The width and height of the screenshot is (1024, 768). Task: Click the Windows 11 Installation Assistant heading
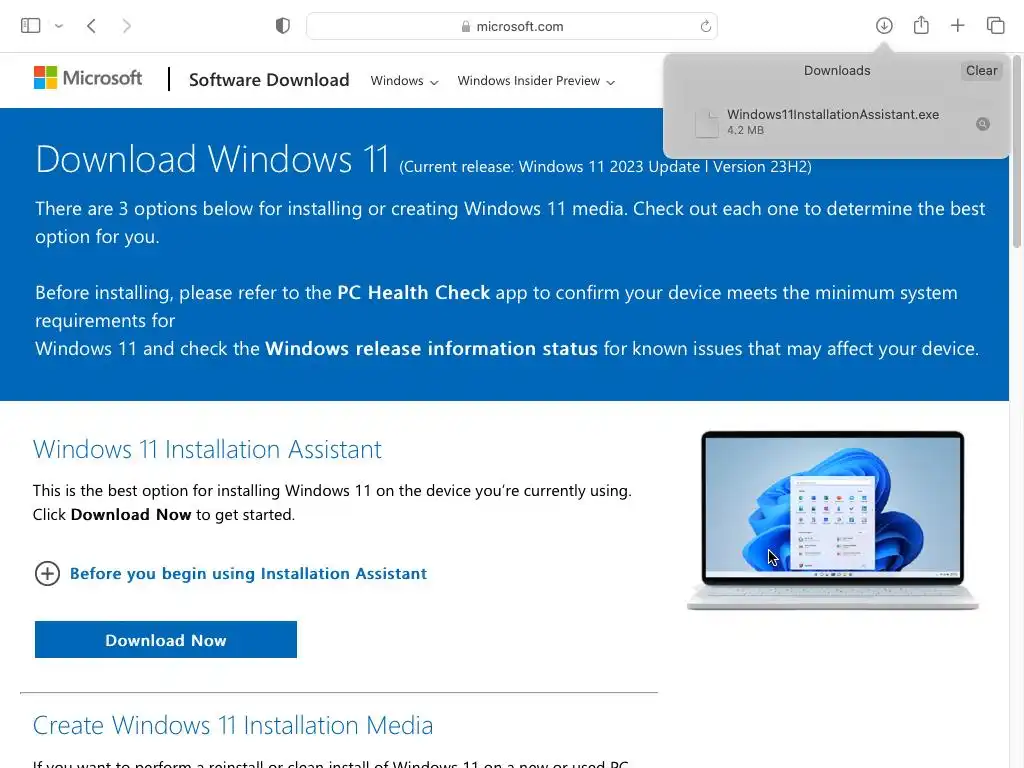pyautogui.click(x=207, y=449)
